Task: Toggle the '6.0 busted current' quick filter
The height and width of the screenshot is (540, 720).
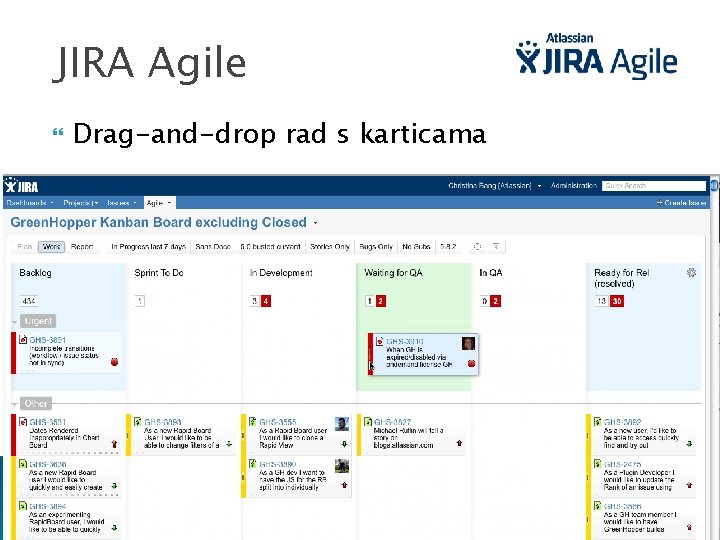Action: click(270, 247)
